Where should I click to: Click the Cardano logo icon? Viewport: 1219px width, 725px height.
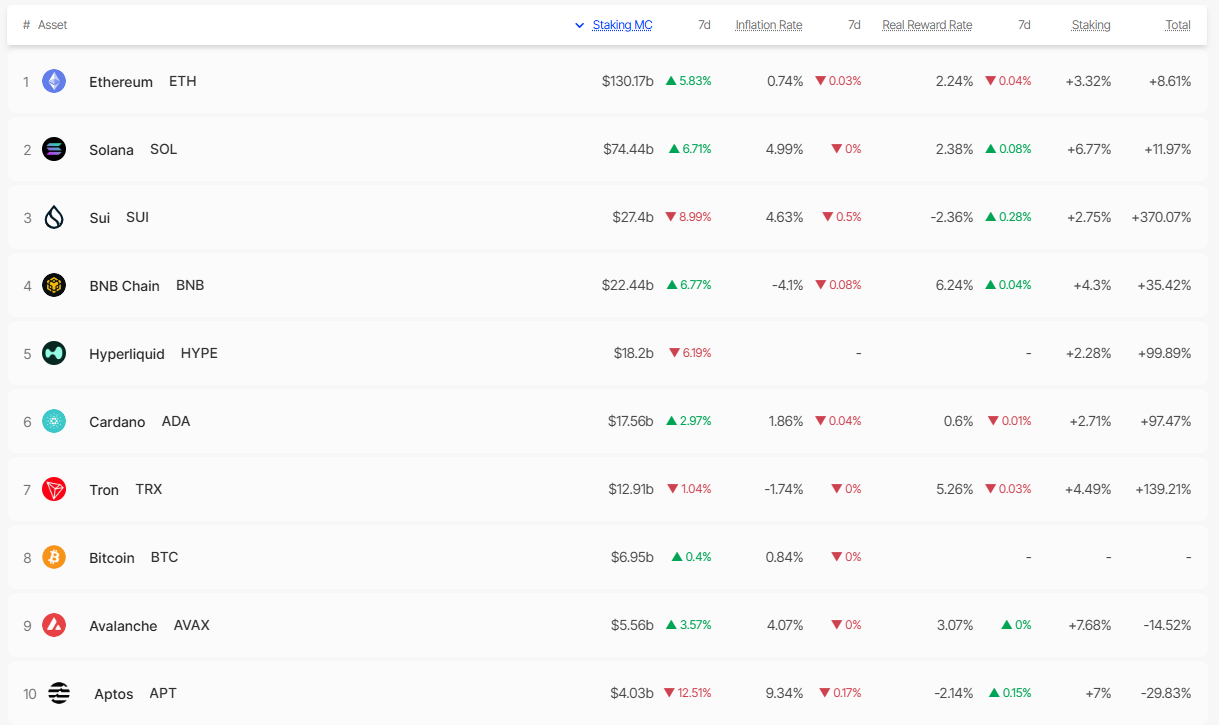pyautogui.click(x=54, y=421)
